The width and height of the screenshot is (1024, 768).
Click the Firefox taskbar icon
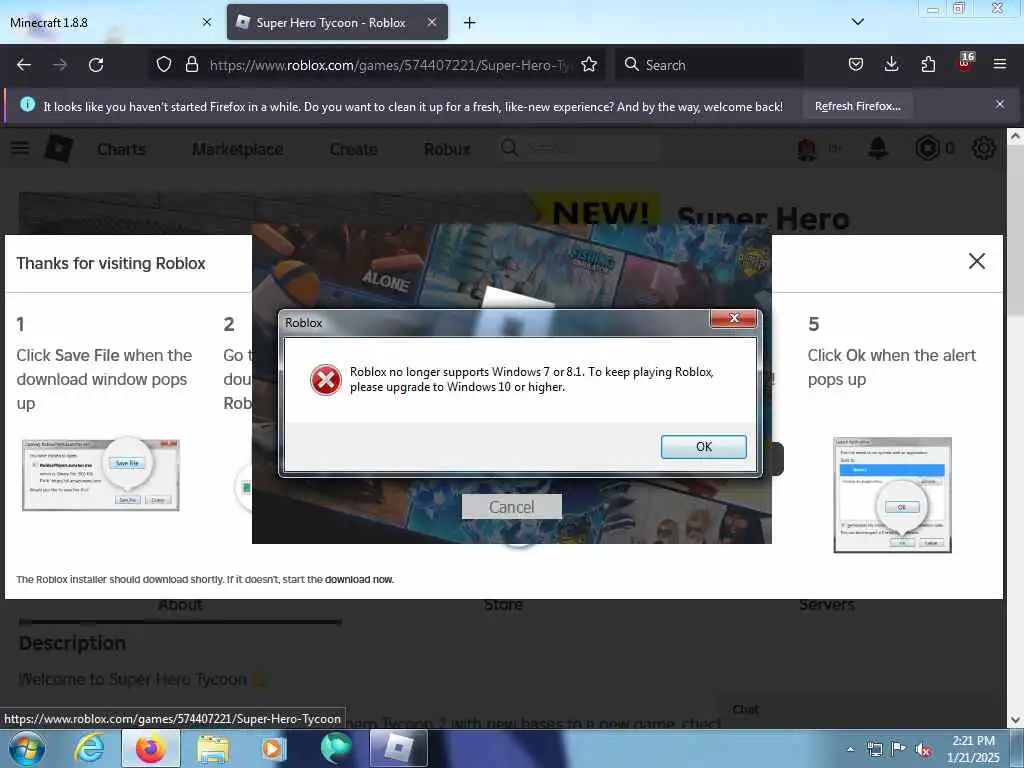(151, 749)
